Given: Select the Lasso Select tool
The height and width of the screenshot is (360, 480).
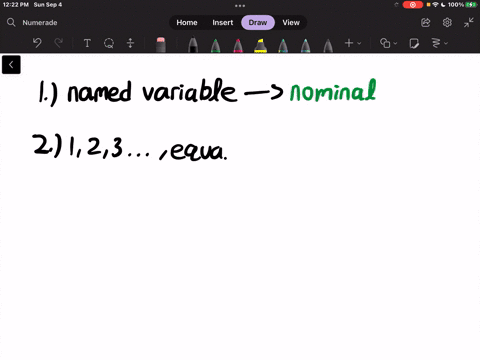Looking at the screenshot, I should [x=109, y=43].
